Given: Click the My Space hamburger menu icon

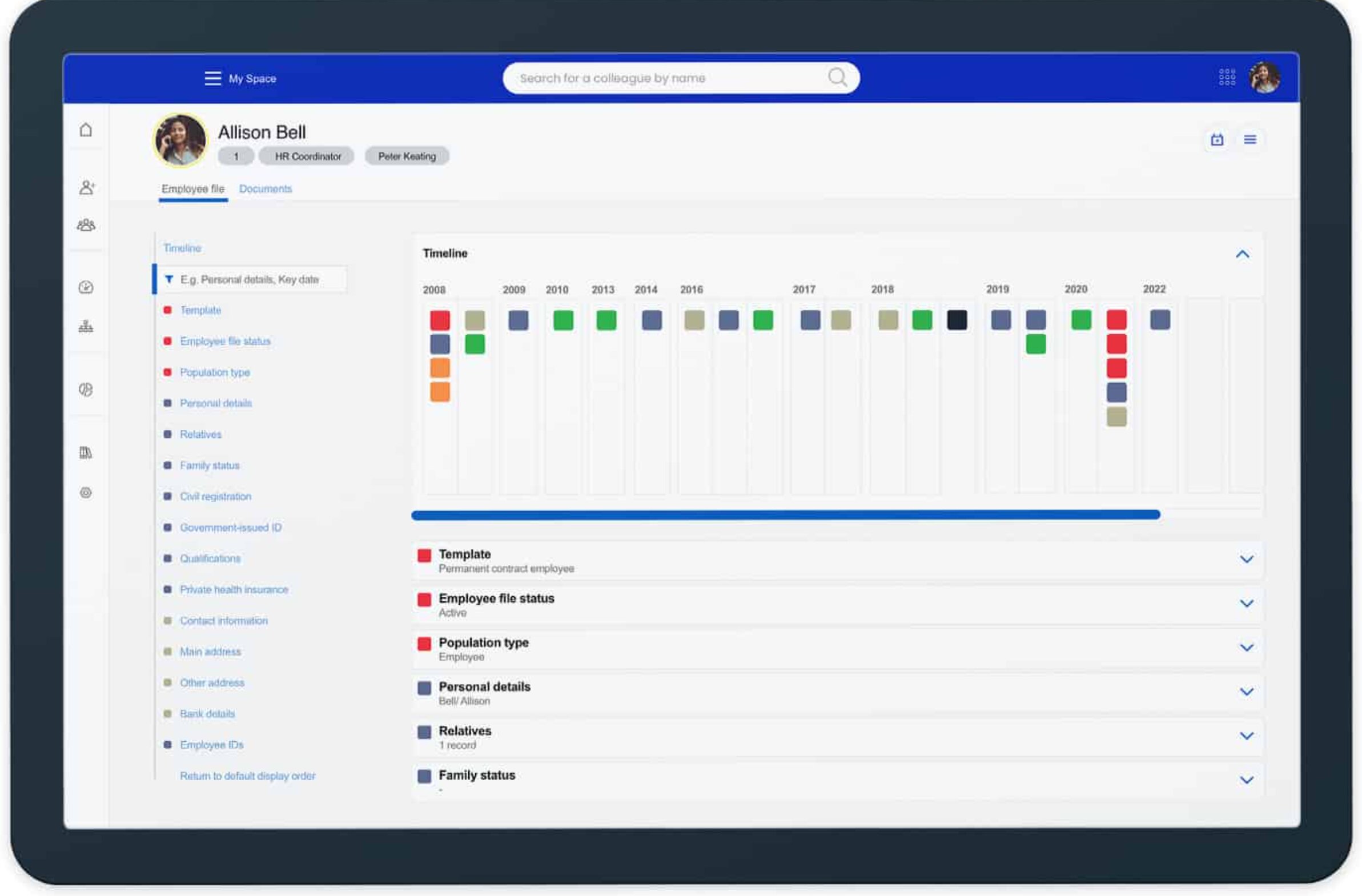Looking at the screenshot, I should click(x=213, y=78).
